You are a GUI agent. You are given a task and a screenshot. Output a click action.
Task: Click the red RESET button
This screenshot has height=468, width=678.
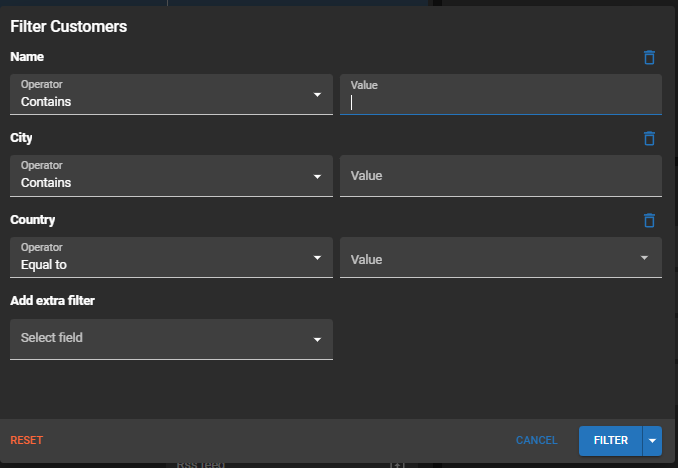tap(27, 440)
